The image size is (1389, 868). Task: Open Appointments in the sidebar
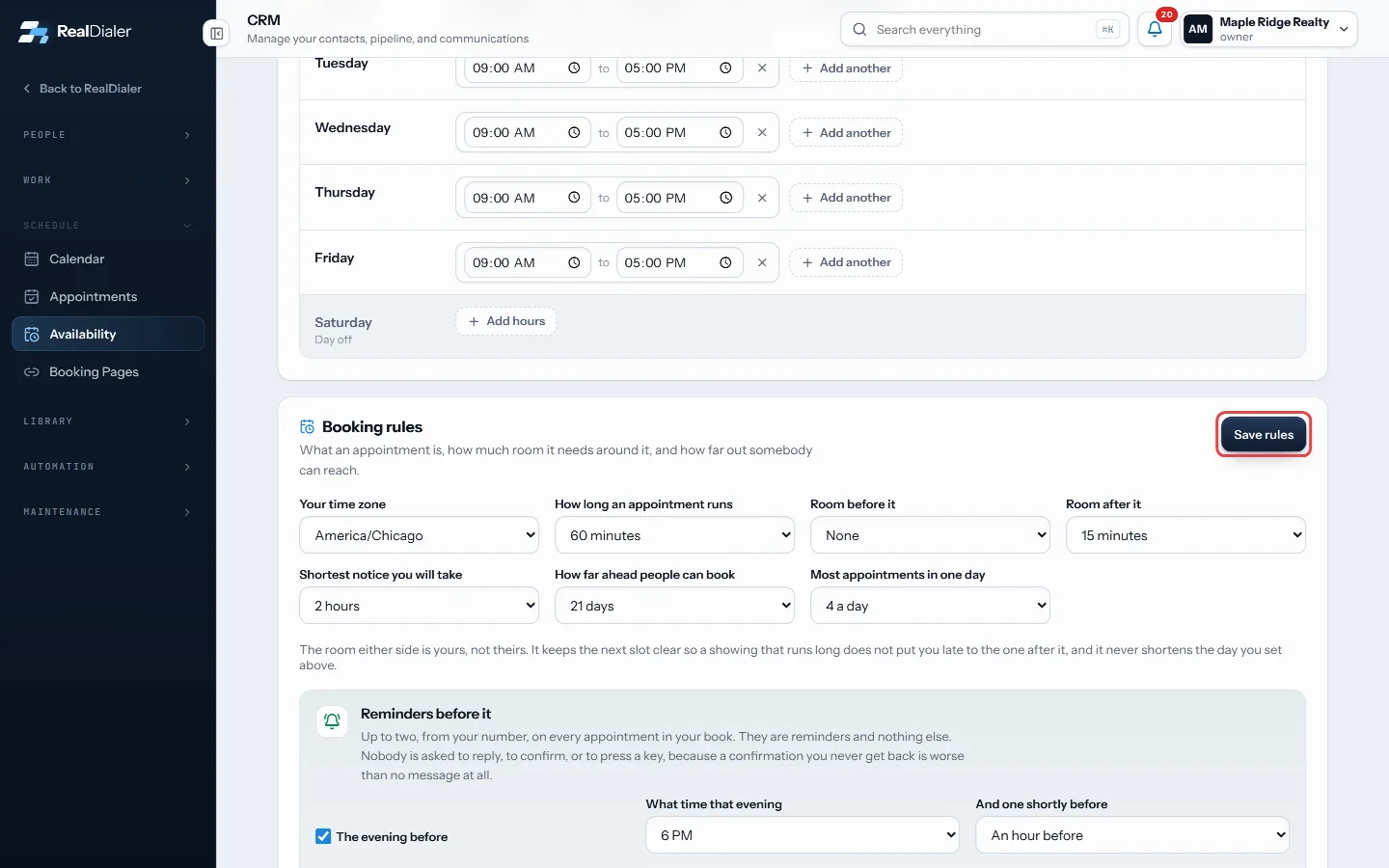108,297
